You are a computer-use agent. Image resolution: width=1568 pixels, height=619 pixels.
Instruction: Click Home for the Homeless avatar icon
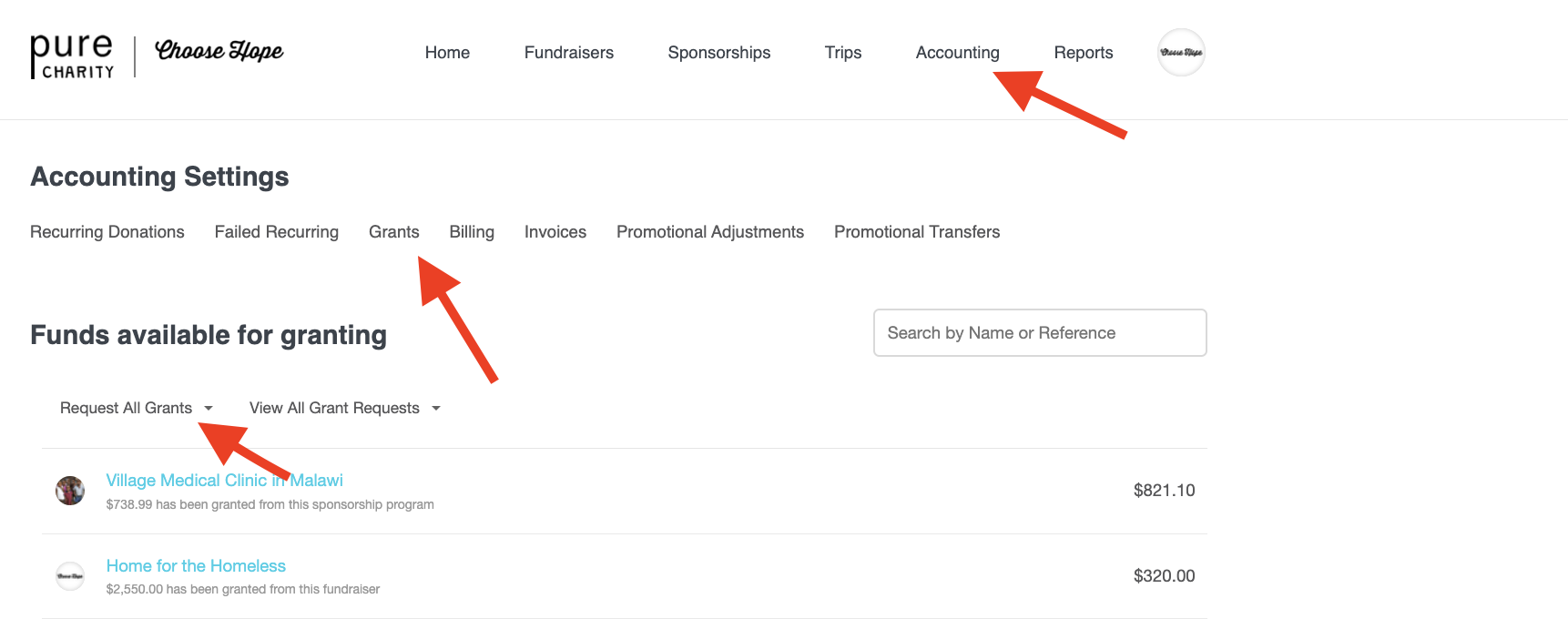tap(70, 576)
